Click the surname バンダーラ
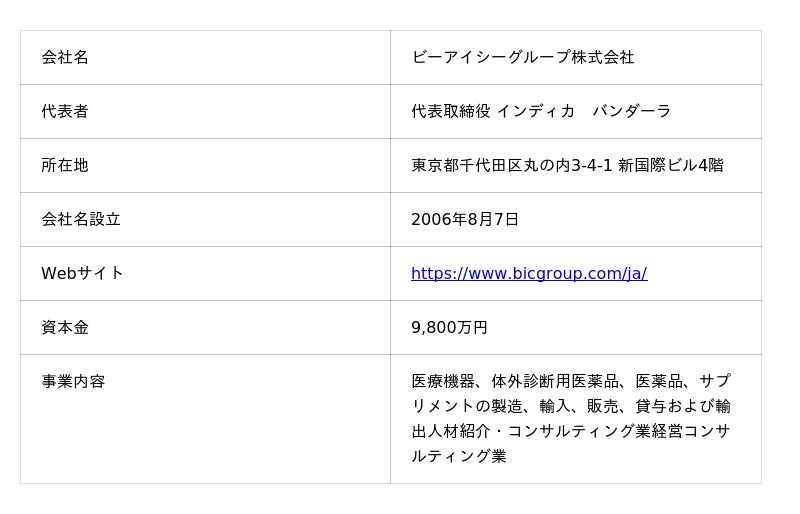800x514 pixels. coord(631,112)
